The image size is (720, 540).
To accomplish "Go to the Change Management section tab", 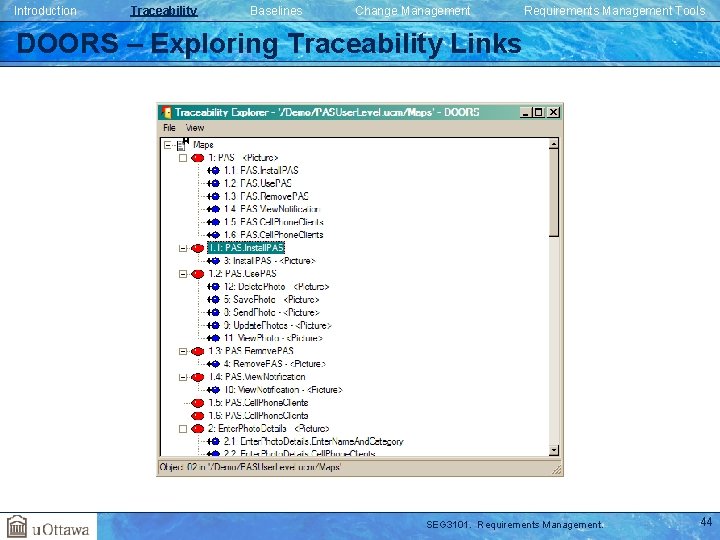I will [x=412, y=11].
